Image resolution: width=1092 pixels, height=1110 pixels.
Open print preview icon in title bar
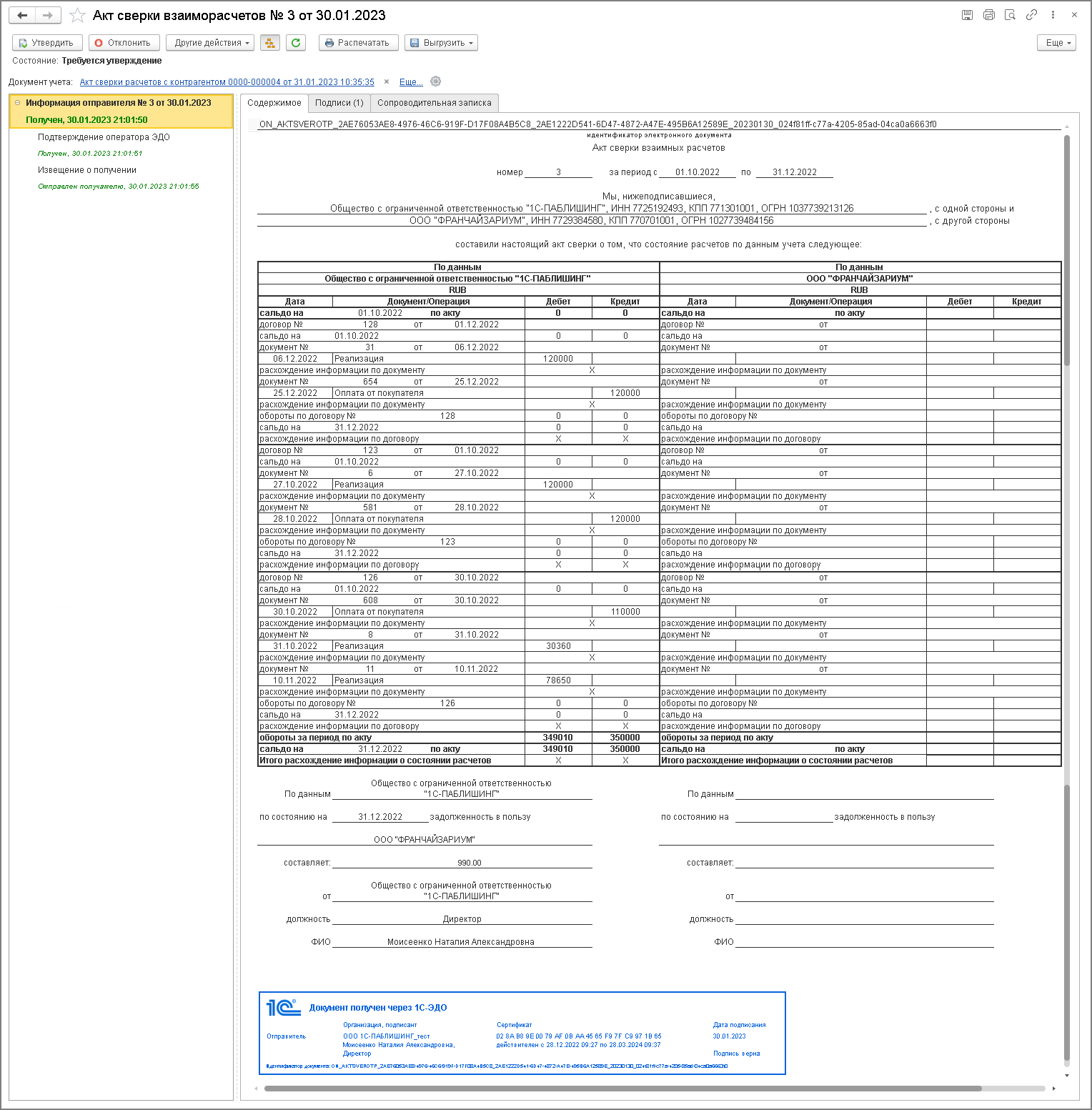click(x=1010, y=15)
